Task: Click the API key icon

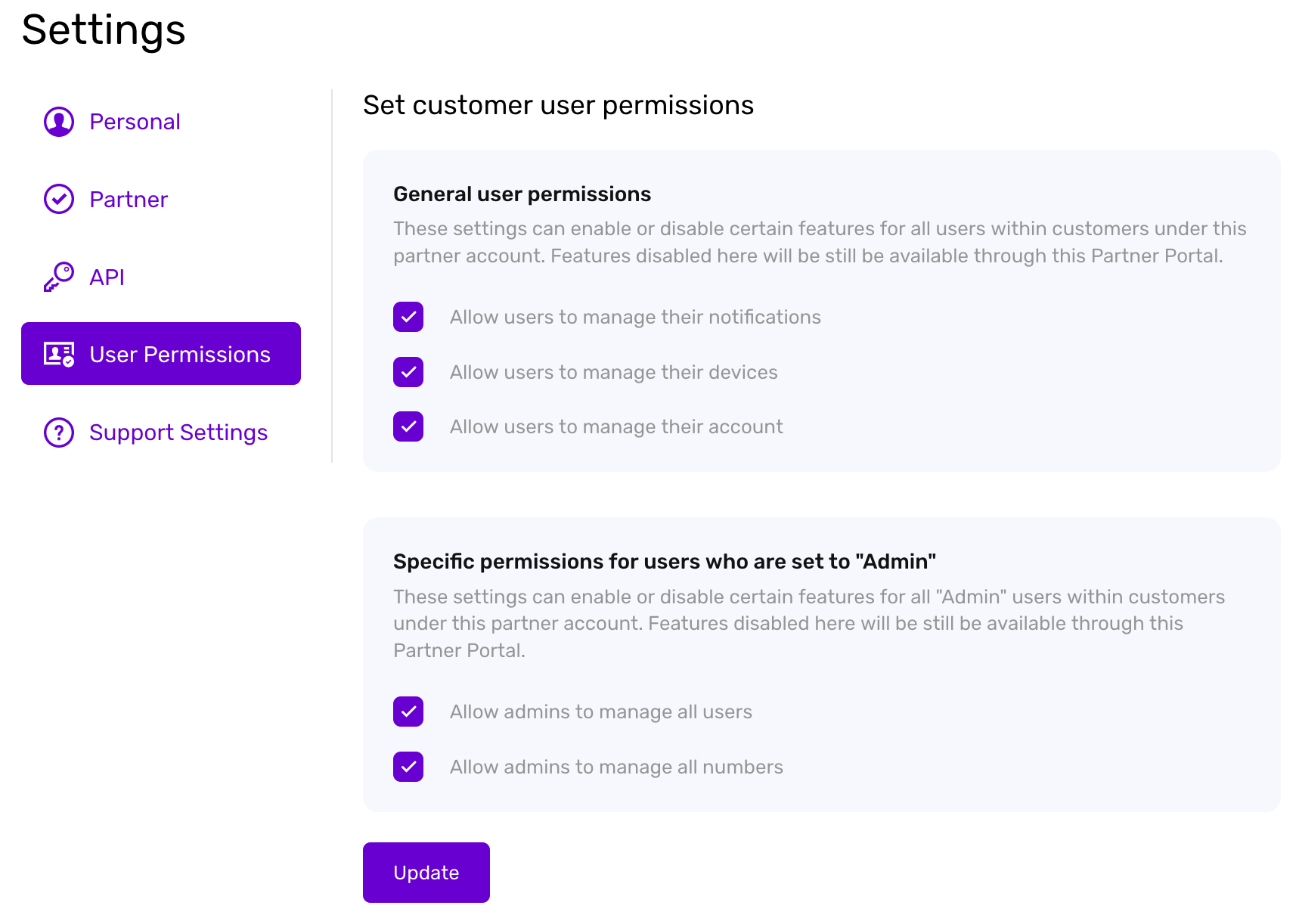Action: (59, 278)
